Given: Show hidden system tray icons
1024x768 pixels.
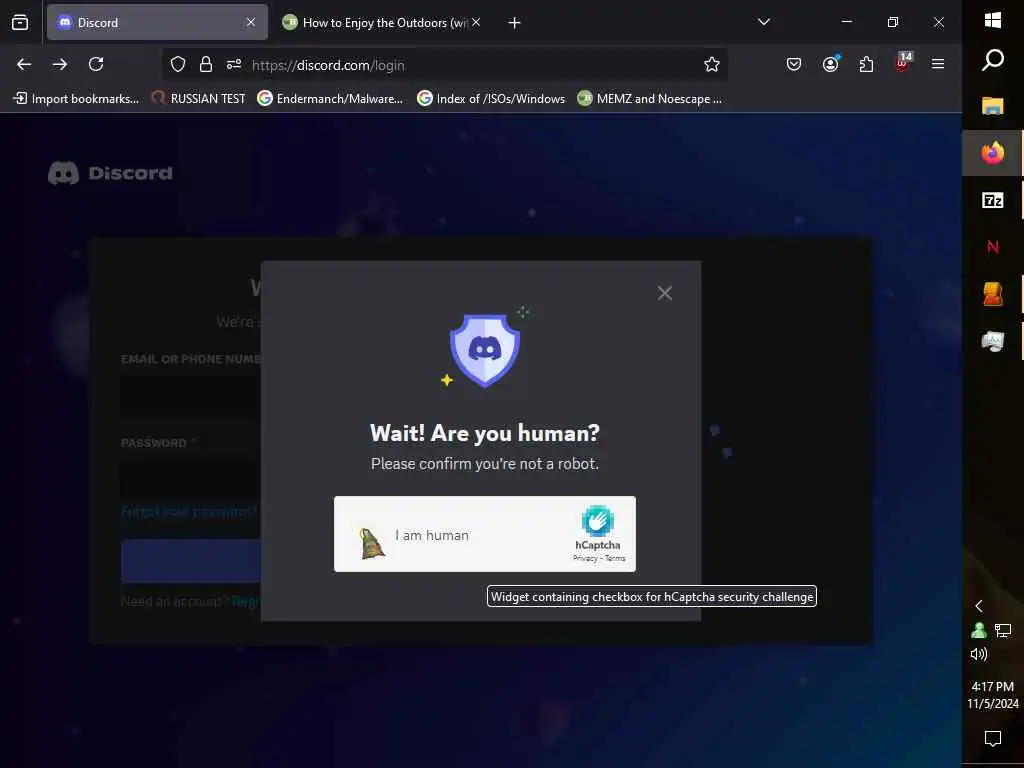Looking at the screenshot, I should pos(978,606).
